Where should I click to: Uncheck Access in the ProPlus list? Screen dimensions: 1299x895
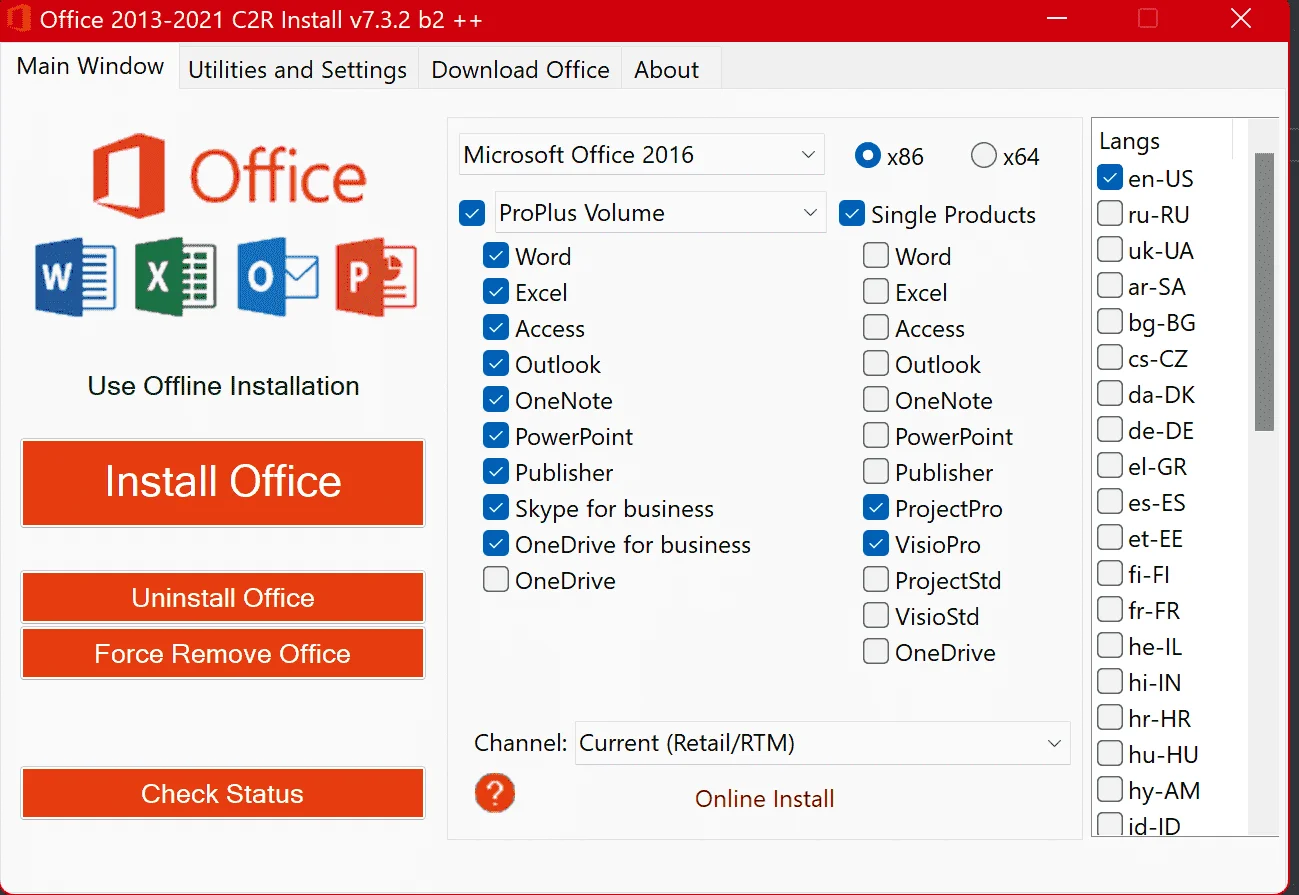click(x=496, y=328)
